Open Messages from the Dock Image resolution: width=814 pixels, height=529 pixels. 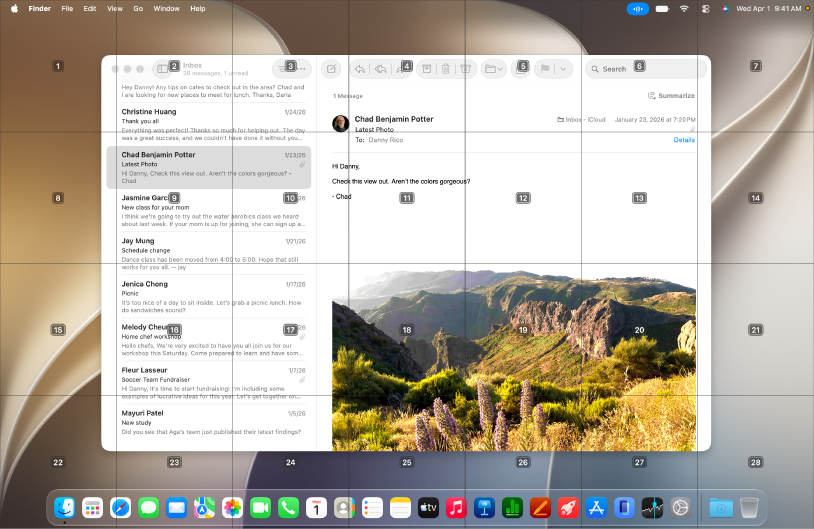click(x=148, y=508)
